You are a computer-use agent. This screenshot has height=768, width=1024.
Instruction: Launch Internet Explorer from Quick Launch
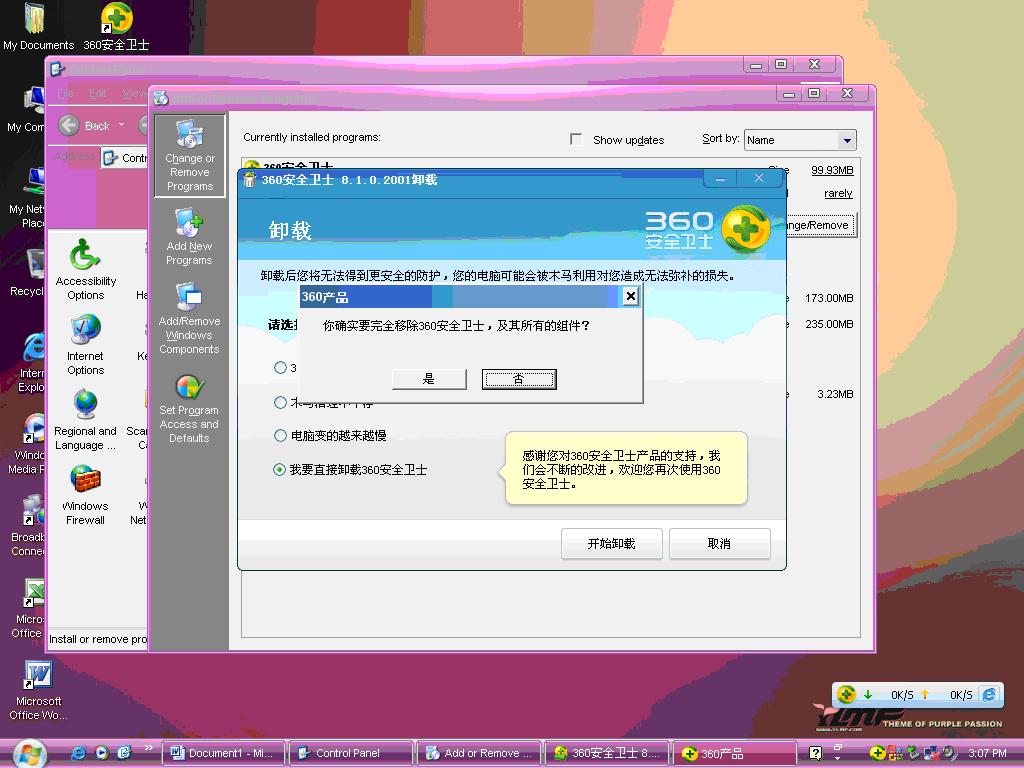click(x=78, y=753)
